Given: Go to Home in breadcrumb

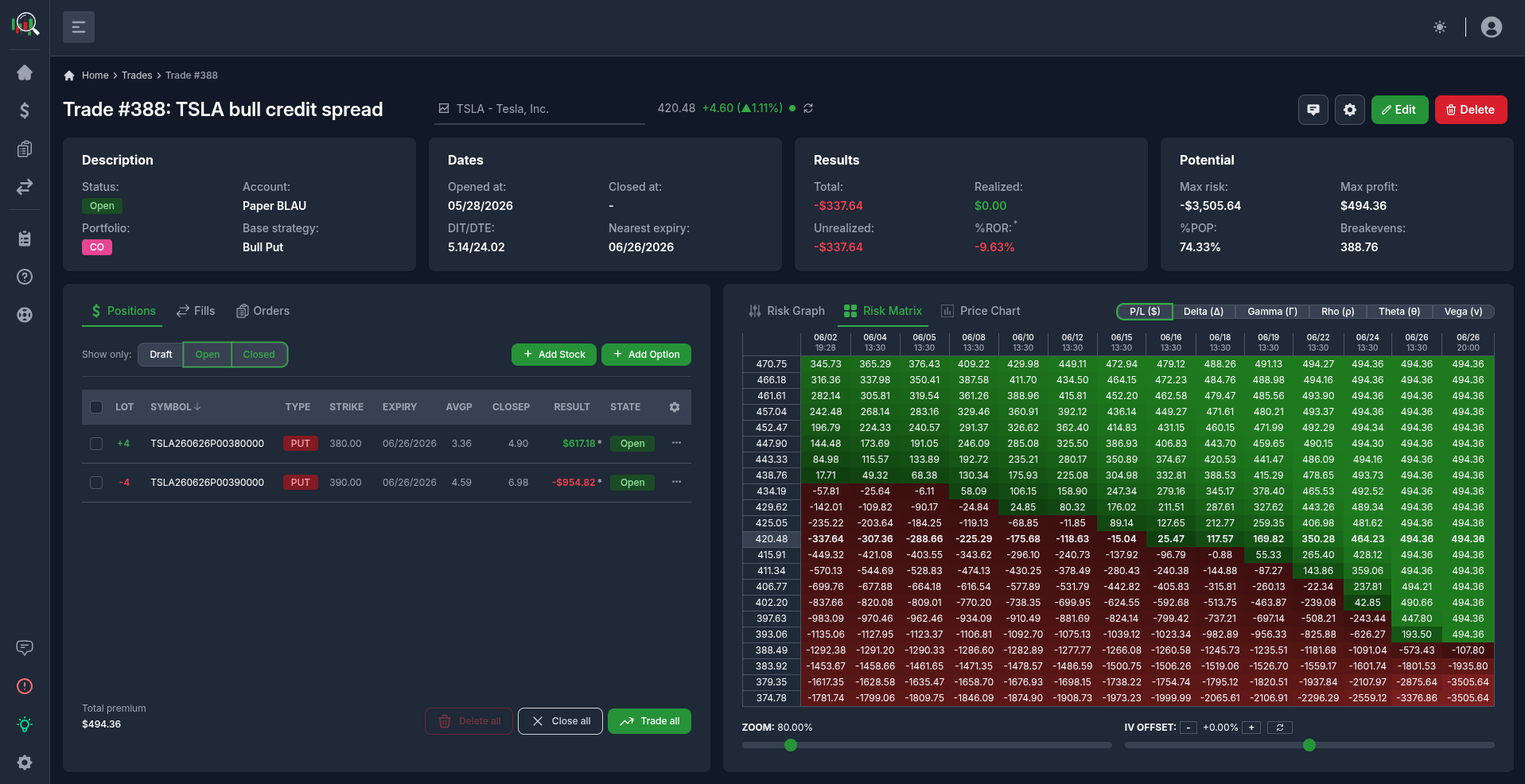Looking at the screenshot, I should 95,76.
